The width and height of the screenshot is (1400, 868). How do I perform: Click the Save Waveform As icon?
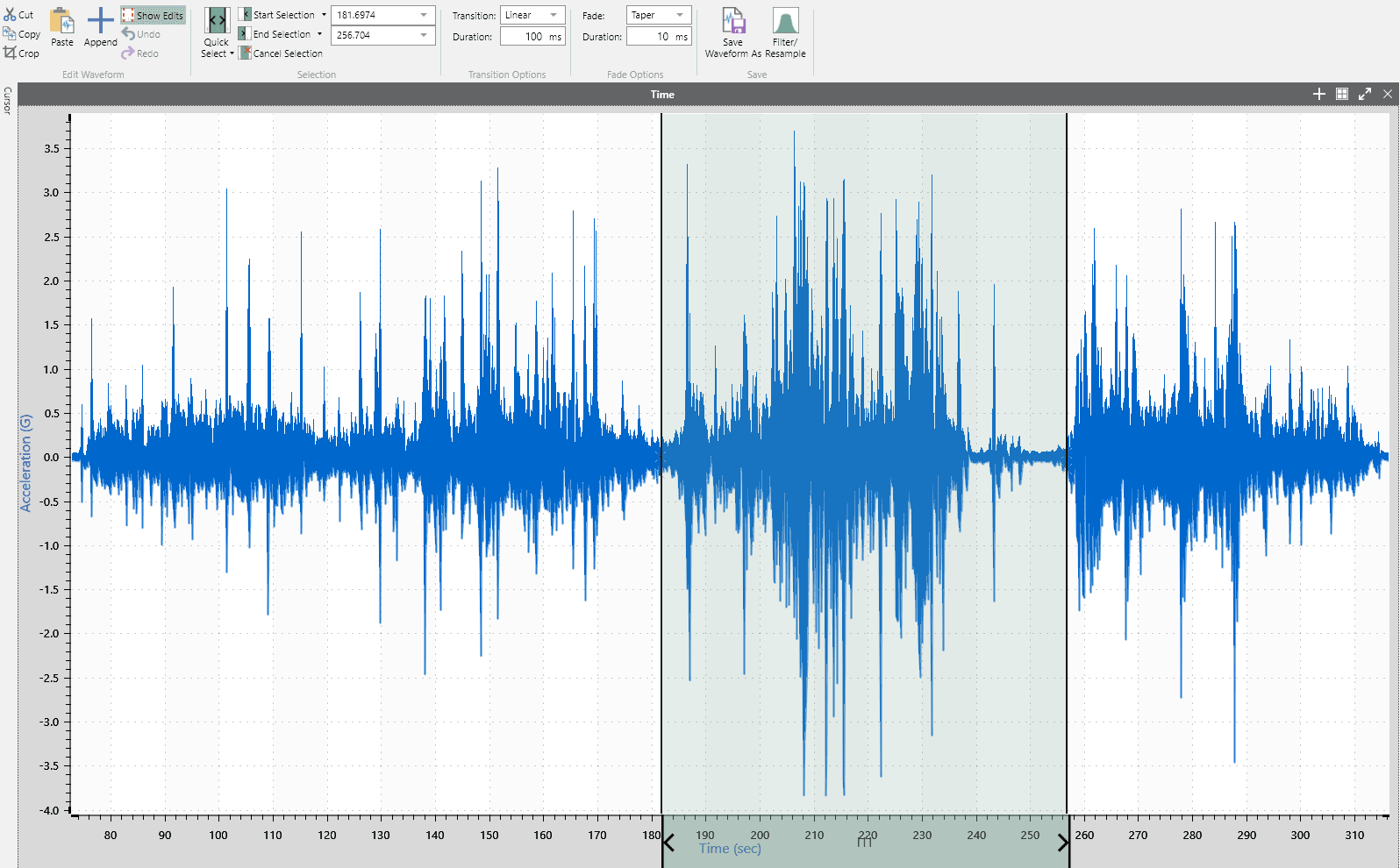point(733,21)
